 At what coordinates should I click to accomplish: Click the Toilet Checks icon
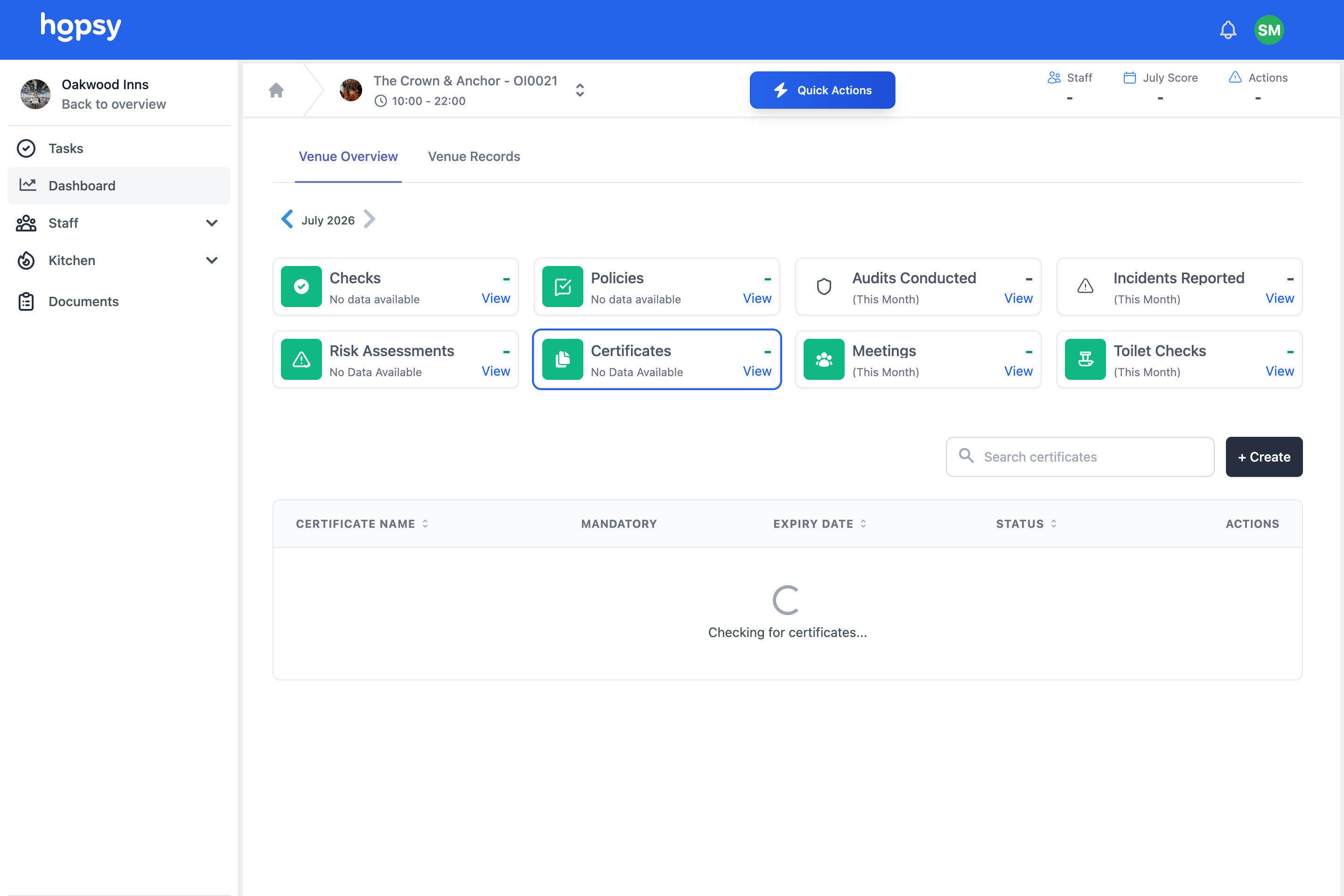pos(1085,359)
